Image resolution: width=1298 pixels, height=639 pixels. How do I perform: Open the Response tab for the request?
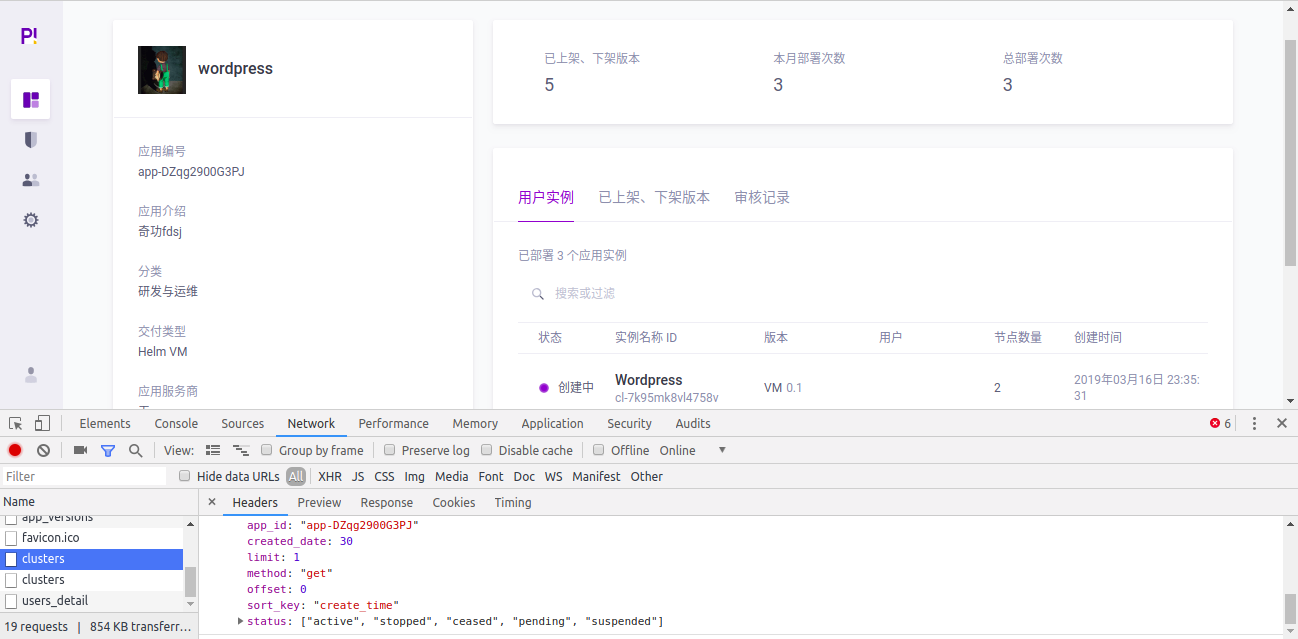pyautogui.click(x=386, y=502)
